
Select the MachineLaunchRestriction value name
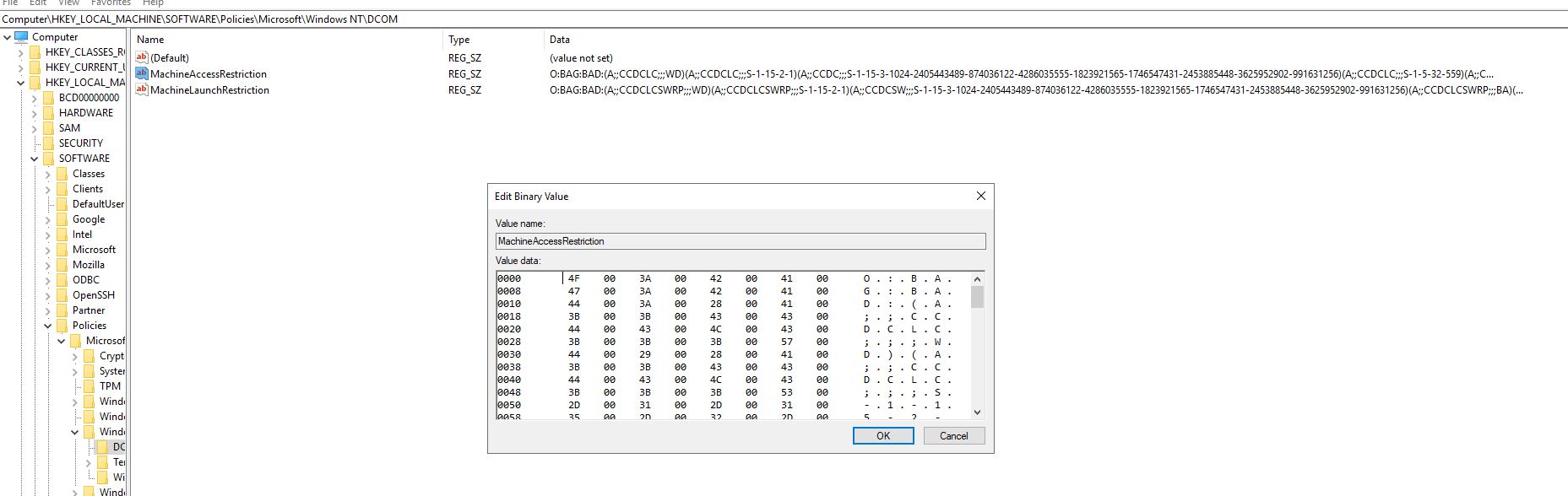point(209,89)
